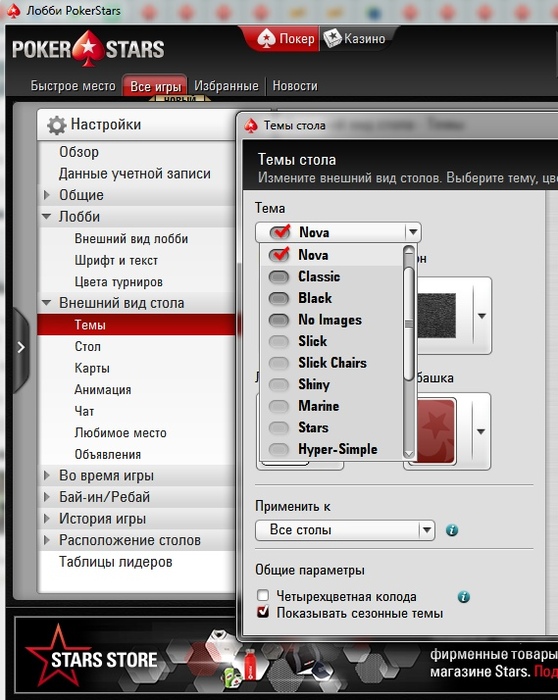Close the Тема dropdown showing Nova
Screen dimensions: 558x700
click(338, 232)
